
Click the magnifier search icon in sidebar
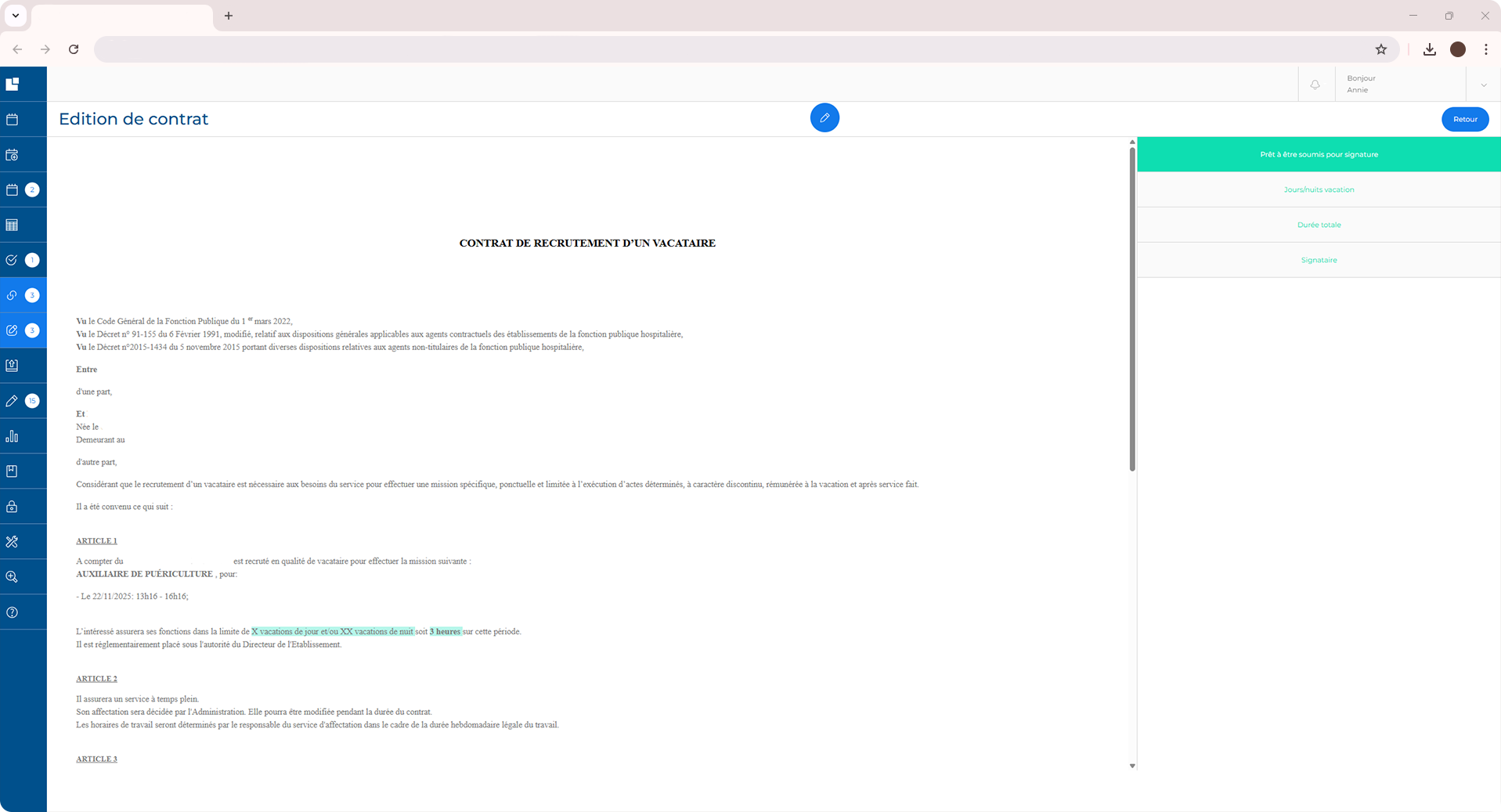coord(13,577)
